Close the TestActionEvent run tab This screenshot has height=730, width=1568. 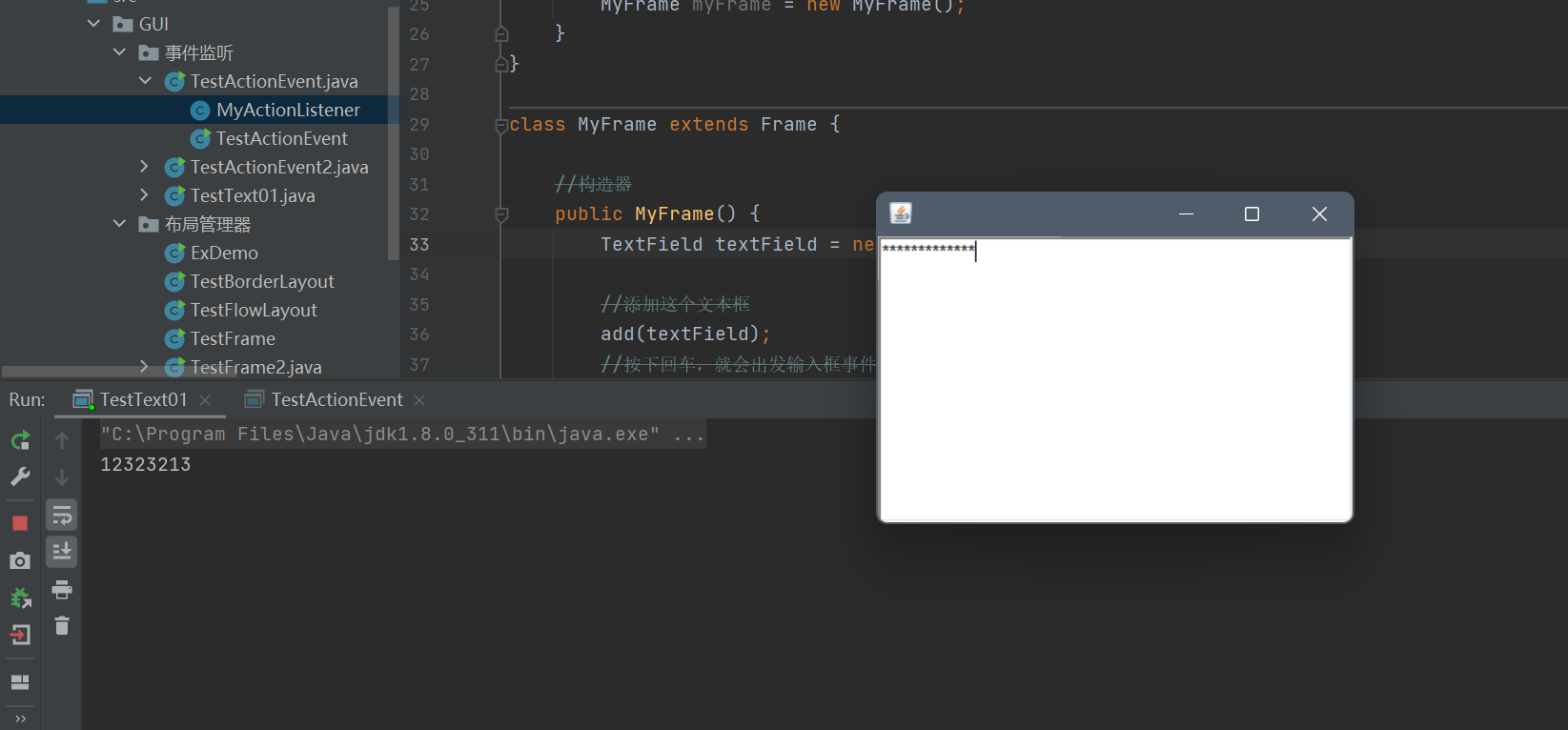pyautogui.click(x=419, y=400)
